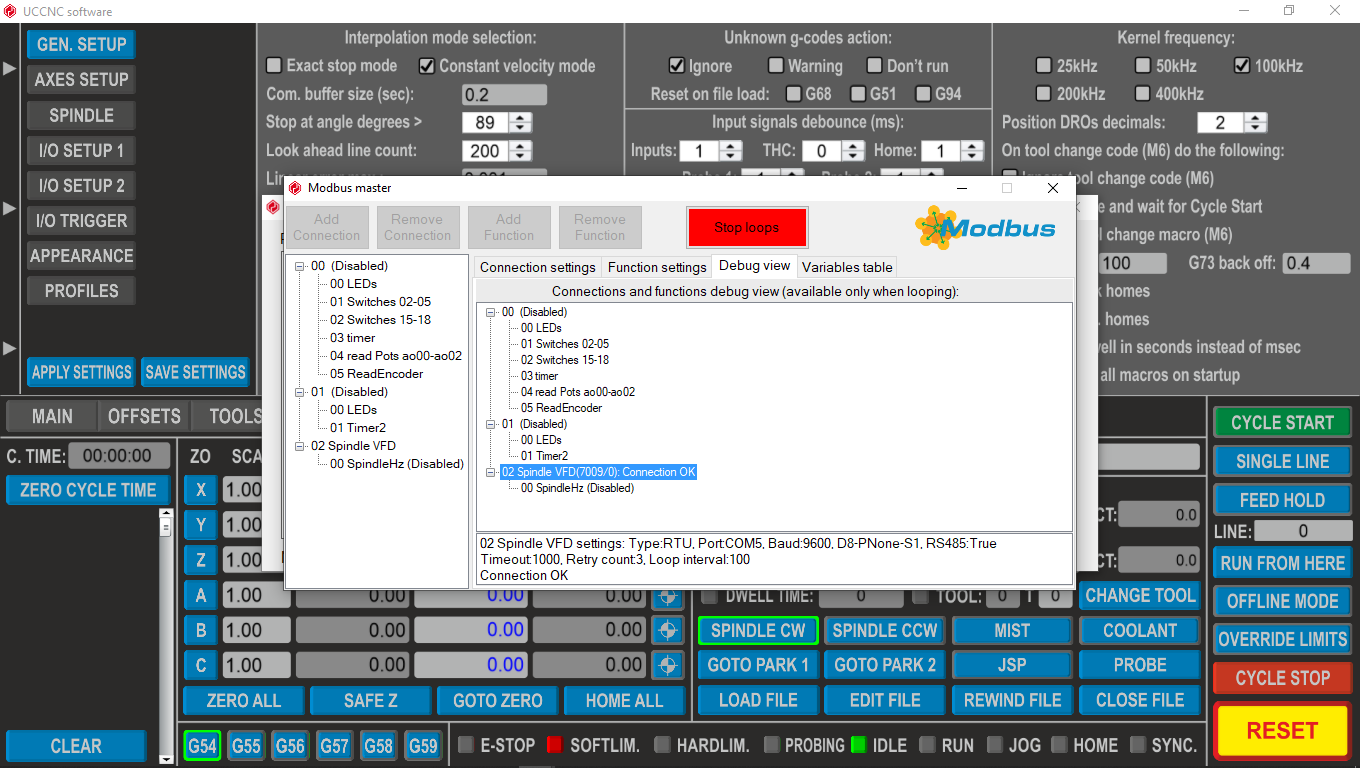Enable Exact stop mode

pyautogui.click(x=274, y=66)
